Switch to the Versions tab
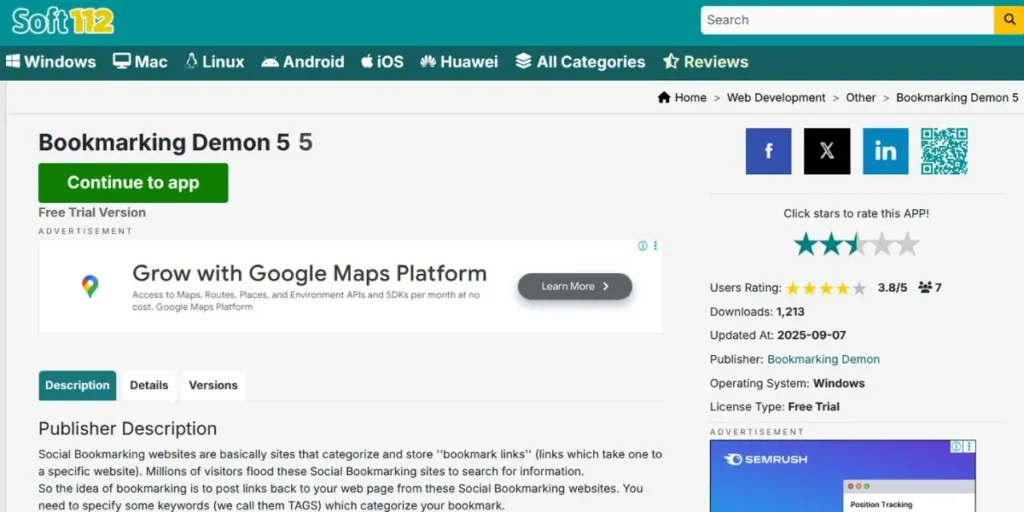The image size is (1024, 512). coord(213,385)
